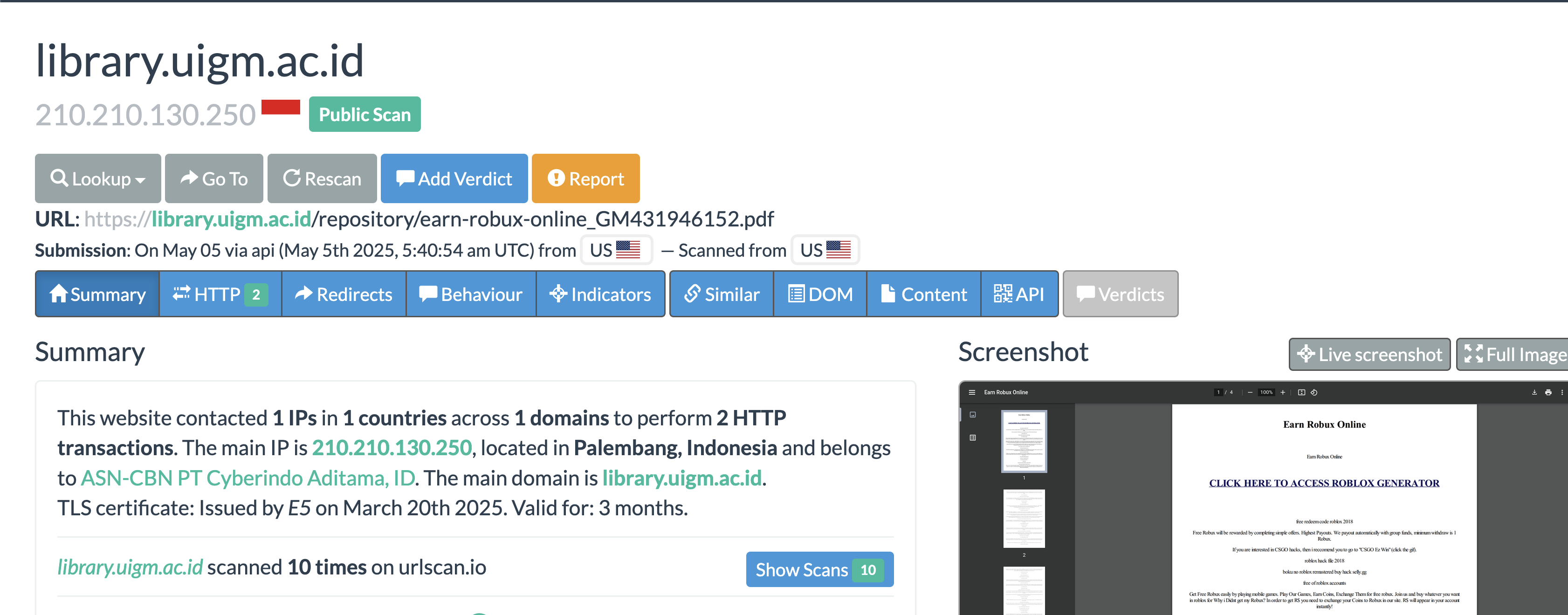
Task: Switch to the Indicators tab
Action: coord(600,294)
